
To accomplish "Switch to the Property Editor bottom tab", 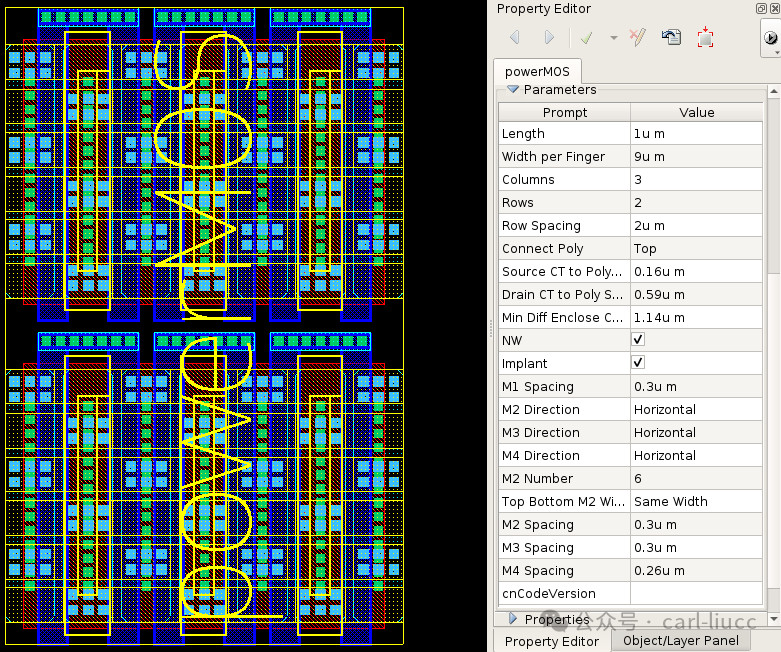I will point(551,641).
